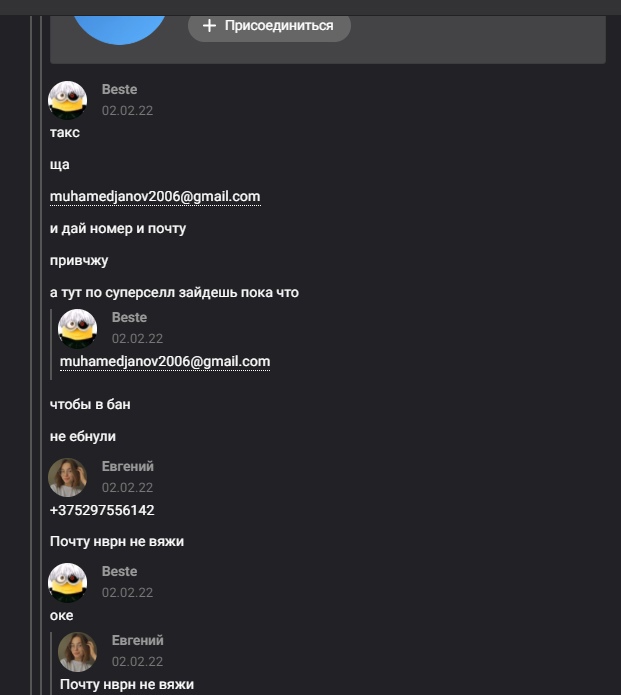This screenshot has width=621, height=695.
Task: Click the email link inside the quoted reply
Action: [x=165, y=361]
